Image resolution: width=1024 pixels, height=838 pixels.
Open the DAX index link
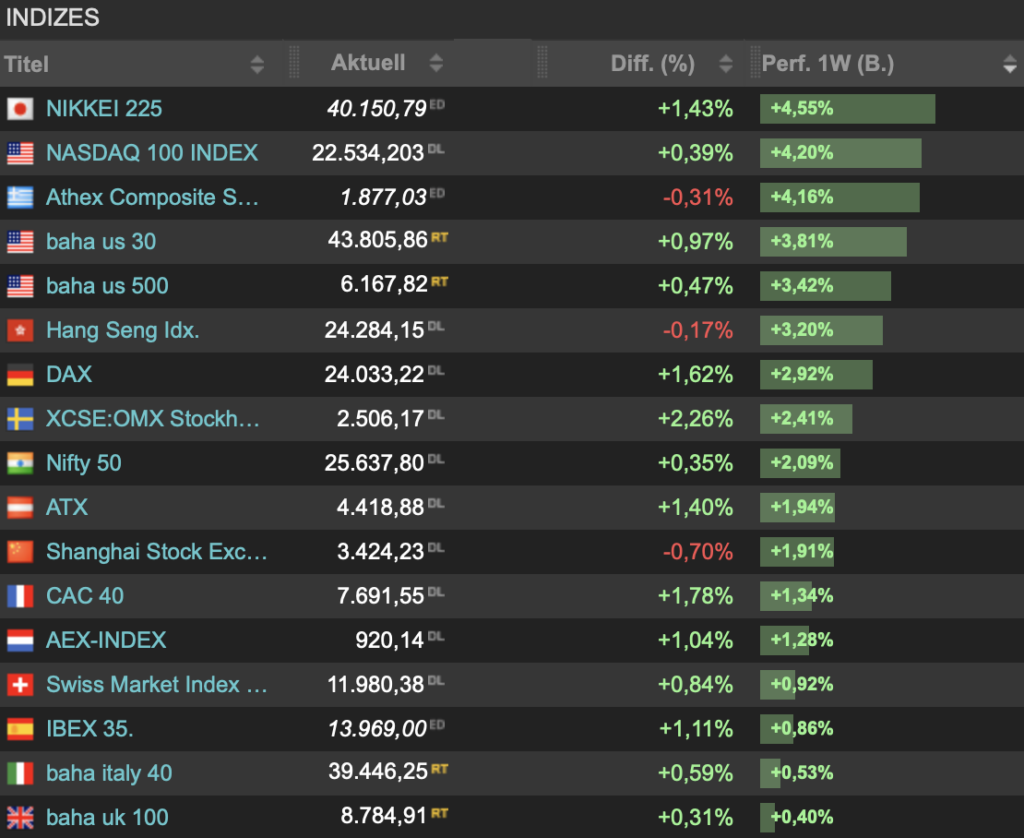(x=69, y=375)
